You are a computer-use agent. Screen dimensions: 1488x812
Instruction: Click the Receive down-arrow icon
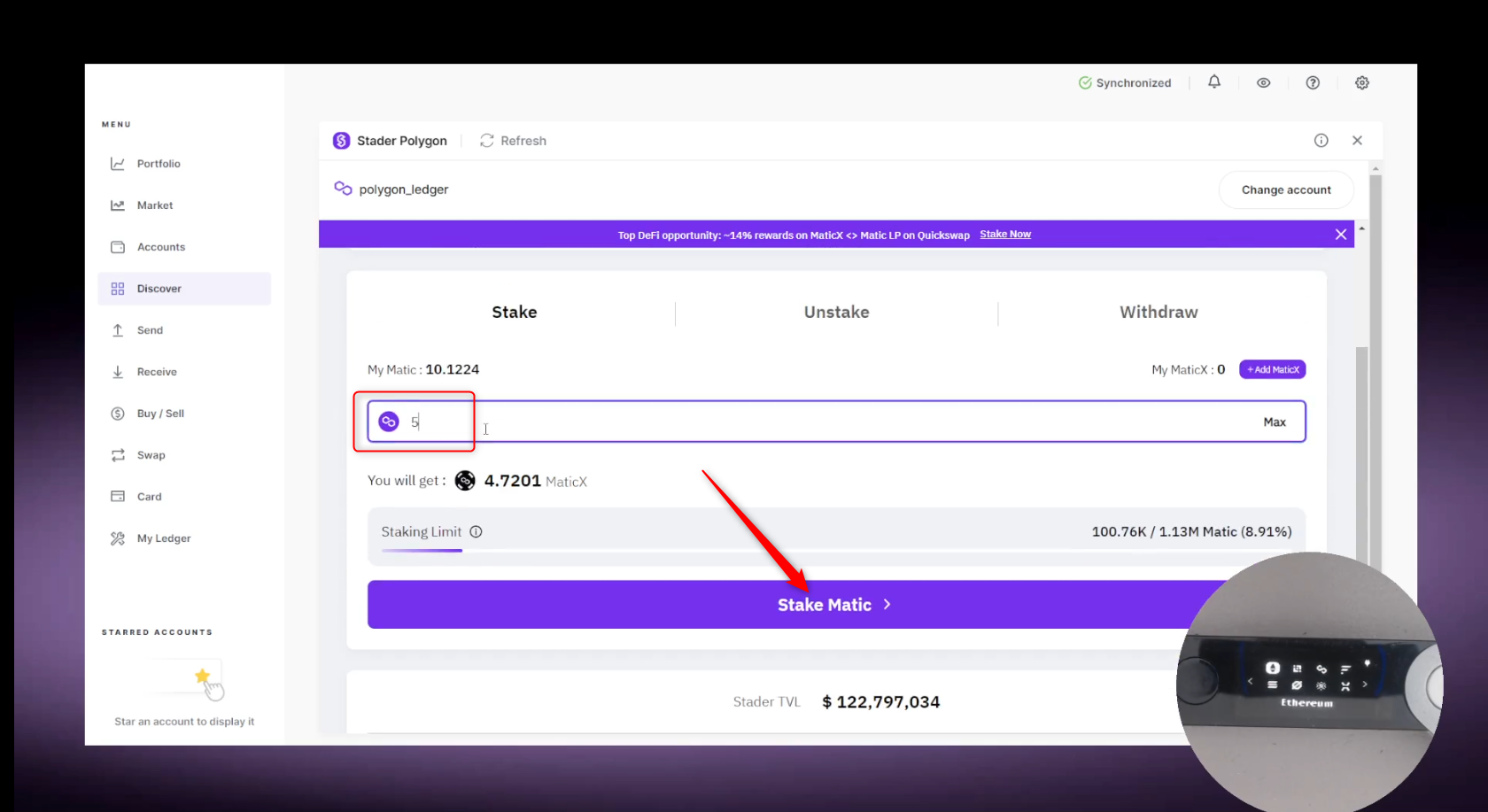pos(118,372)
